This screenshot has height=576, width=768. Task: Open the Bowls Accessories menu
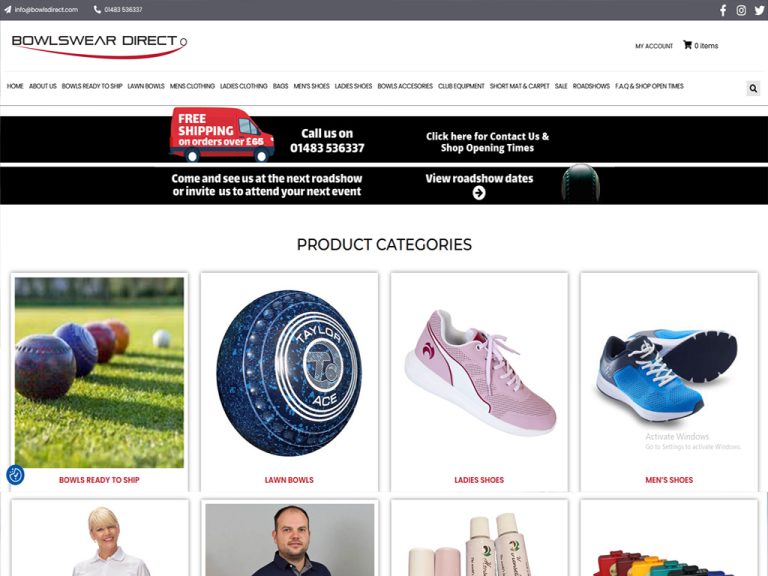[x=405, y=86]
